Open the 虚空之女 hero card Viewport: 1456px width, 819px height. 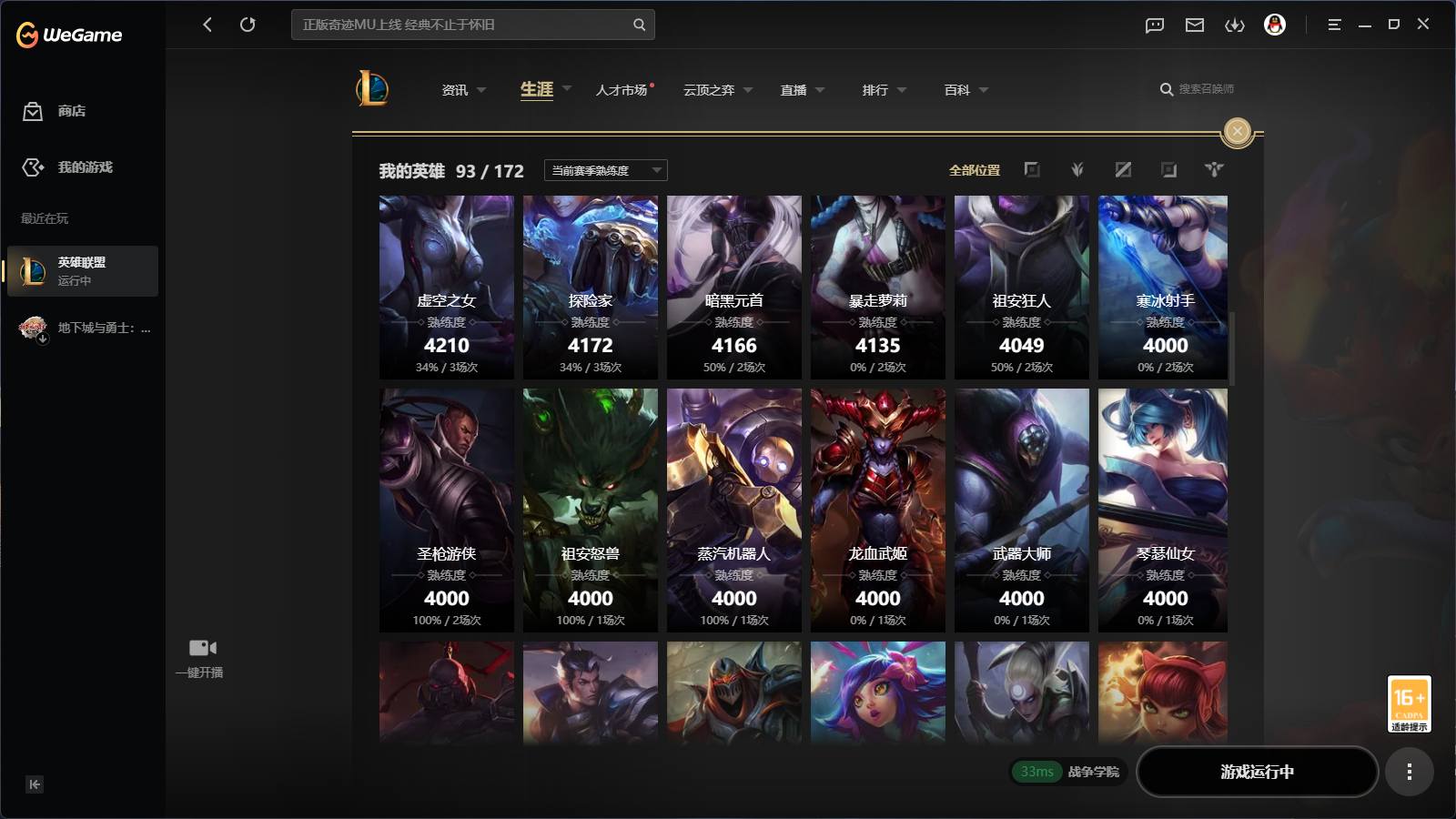[x=447, y=288]
